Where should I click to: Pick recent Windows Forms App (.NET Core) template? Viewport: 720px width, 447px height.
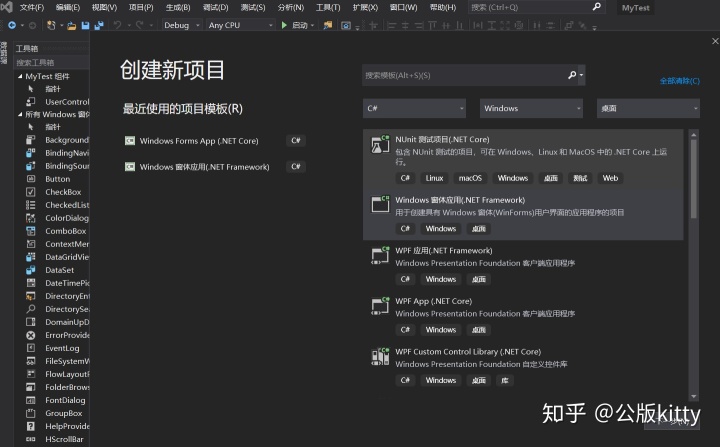(215, 141)
